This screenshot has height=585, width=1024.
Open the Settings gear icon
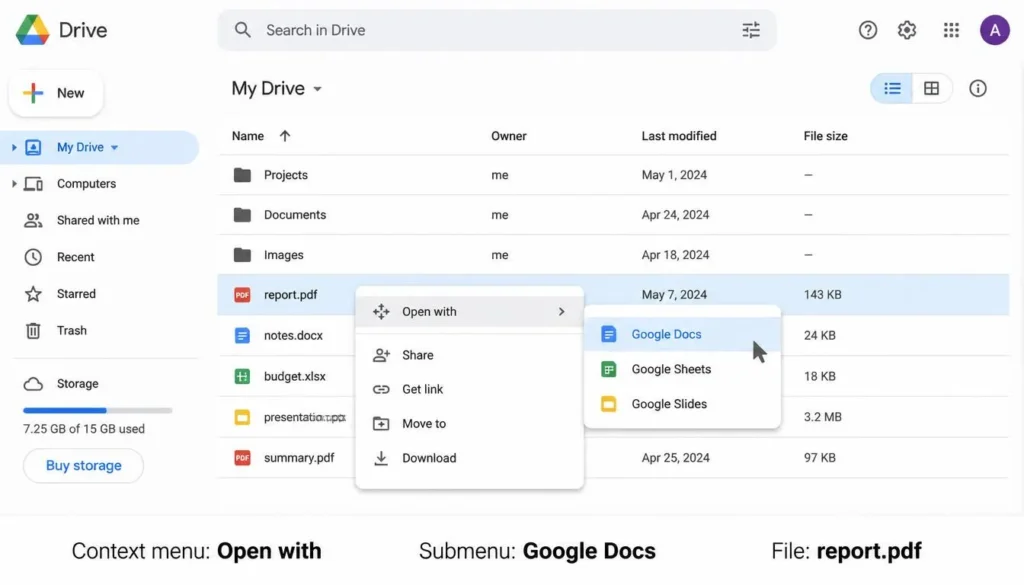pos(907,30)
